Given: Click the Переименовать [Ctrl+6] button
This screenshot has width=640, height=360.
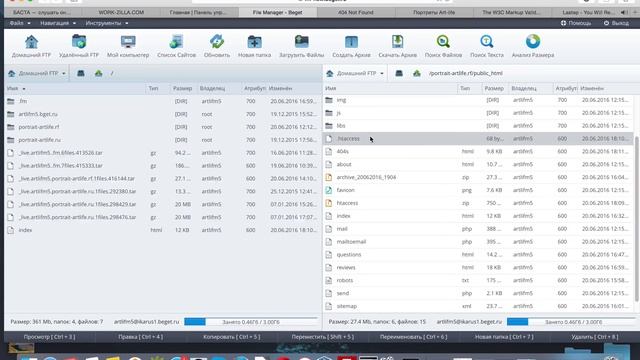Looking at the screenshot, I should pyautogui.click(x=413, y=337).
